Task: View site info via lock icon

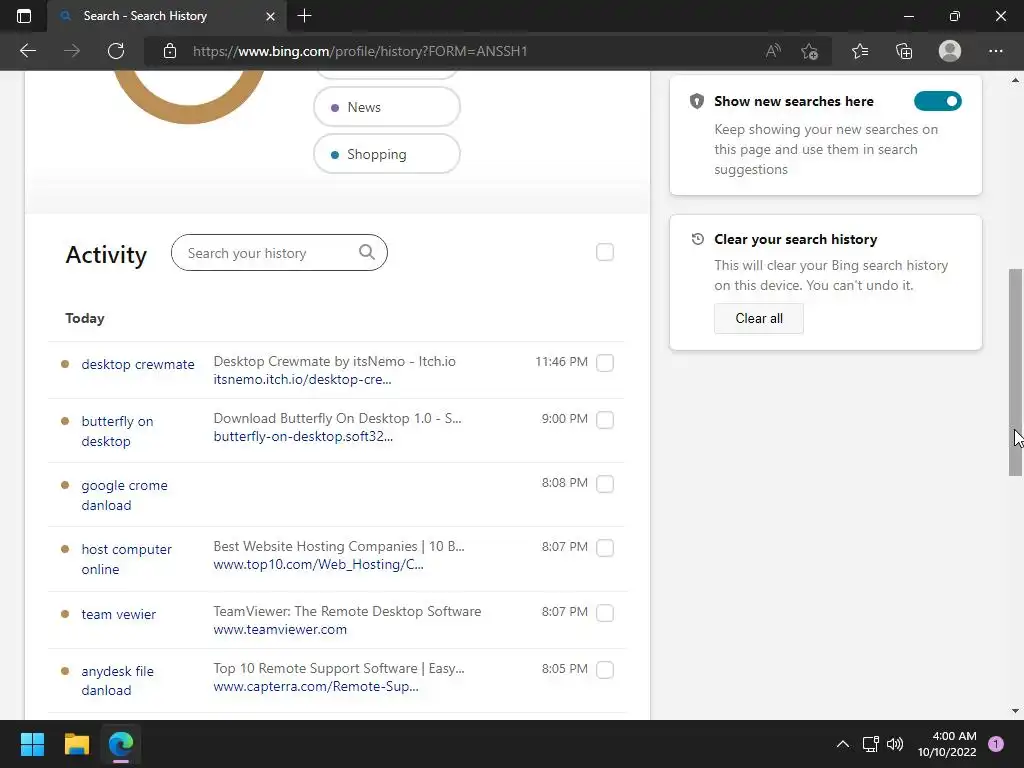Action: tap(170, 51)
